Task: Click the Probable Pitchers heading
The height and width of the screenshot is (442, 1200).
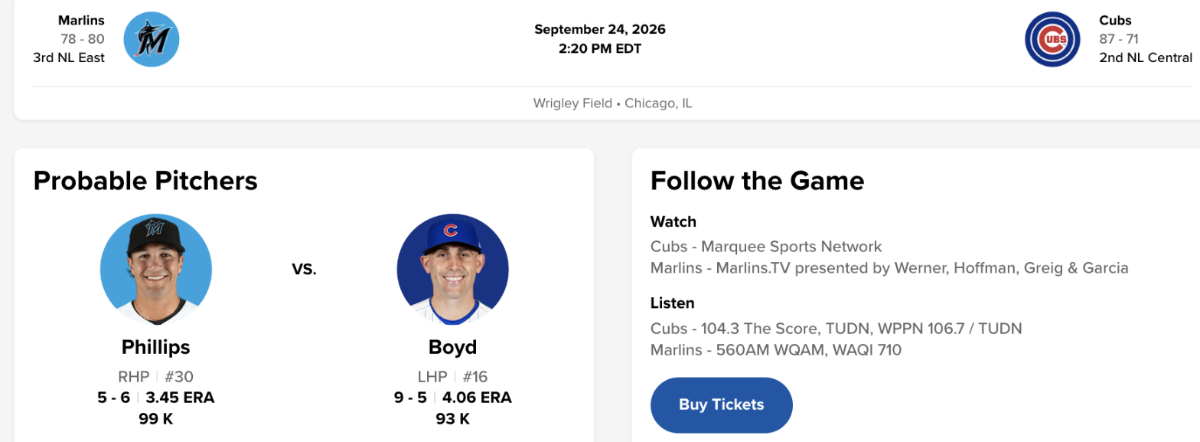Action: pos(145,181)
